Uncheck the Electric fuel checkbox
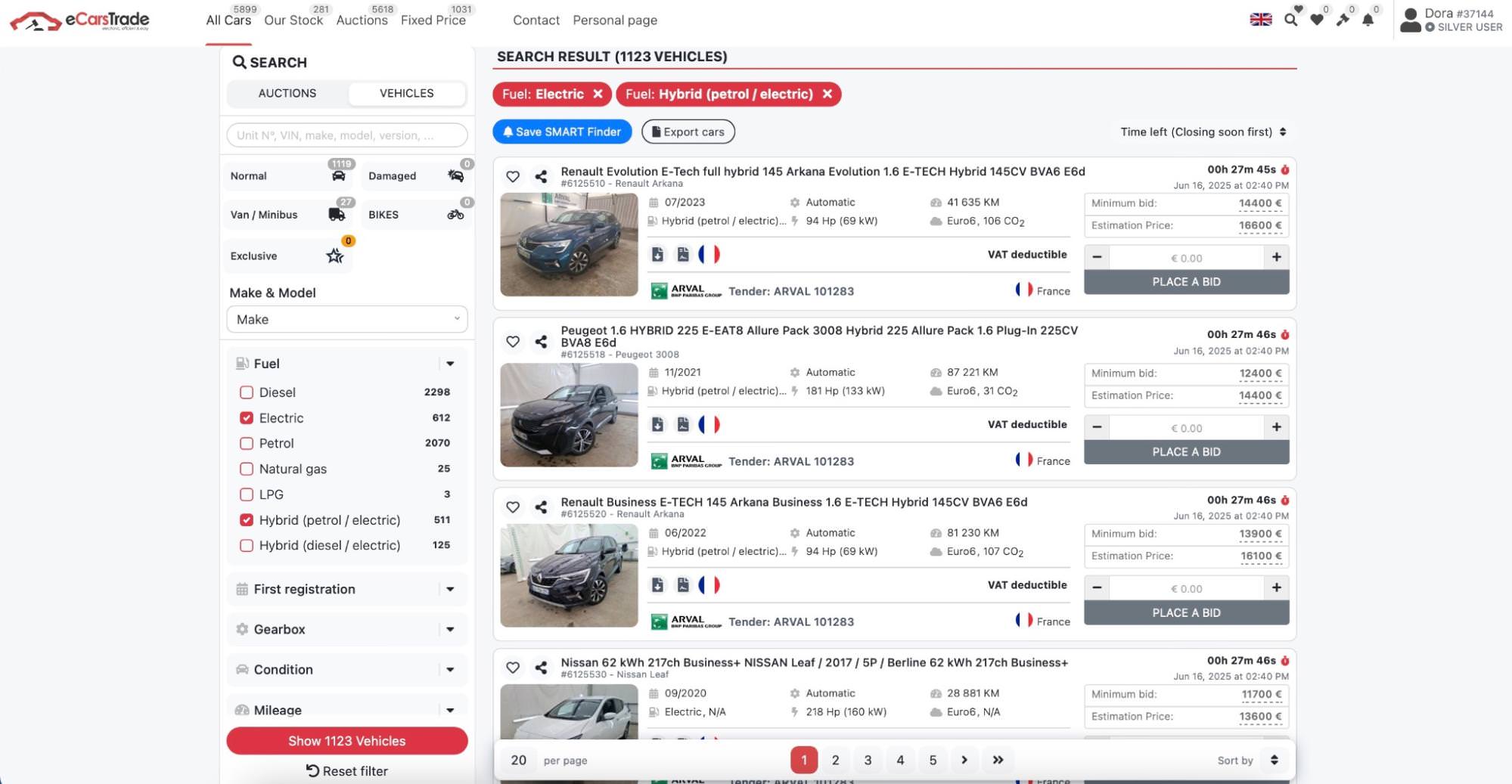This screenshot has height=784, width=1512. (247, 417)
